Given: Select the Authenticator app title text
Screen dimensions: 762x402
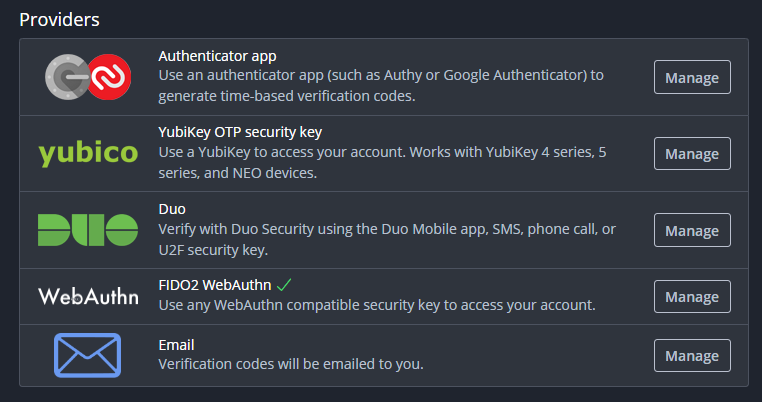Looking at the screenshot, I should click(x=217, y=56).
